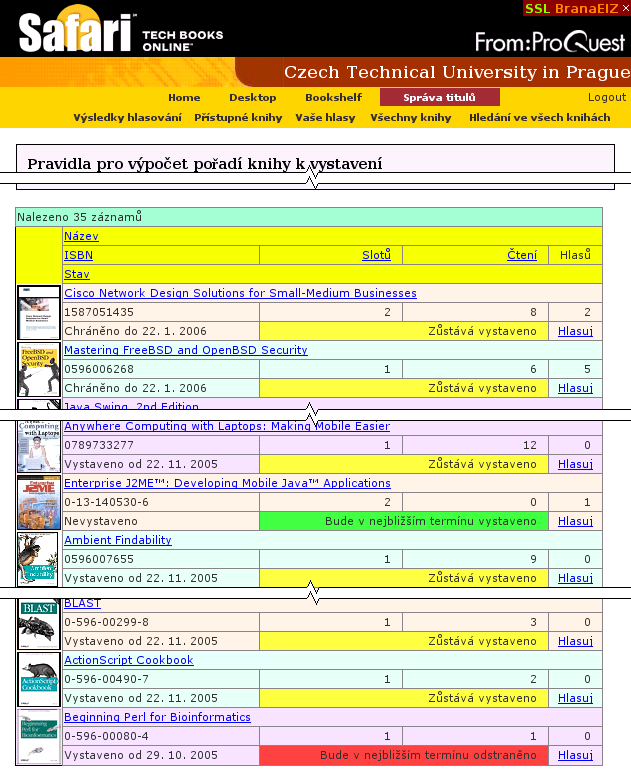This screenshot has height=780, width=631.
Task: Vote (Hlasuj) for Enterprise J2ME
Action: click(x=575, y=521)
